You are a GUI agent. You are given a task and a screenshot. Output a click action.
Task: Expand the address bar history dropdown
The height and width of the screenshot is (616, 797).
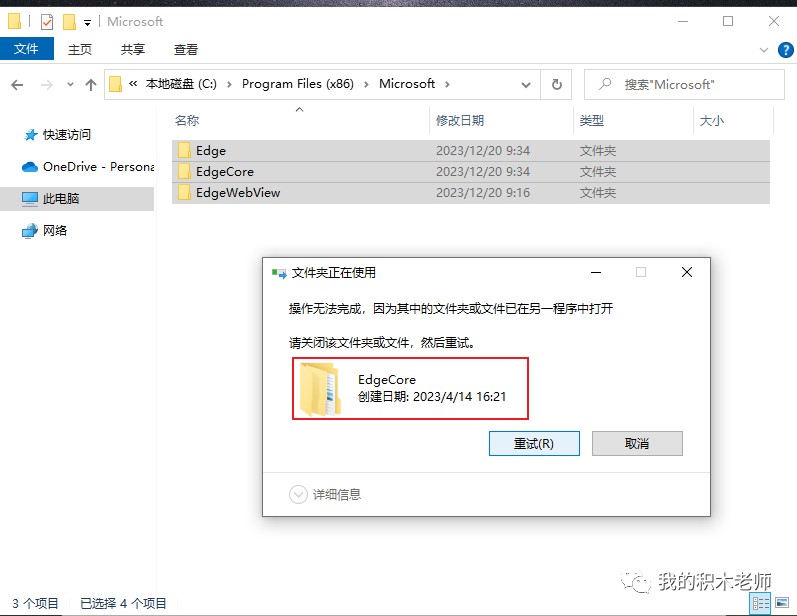coord(526,85)
